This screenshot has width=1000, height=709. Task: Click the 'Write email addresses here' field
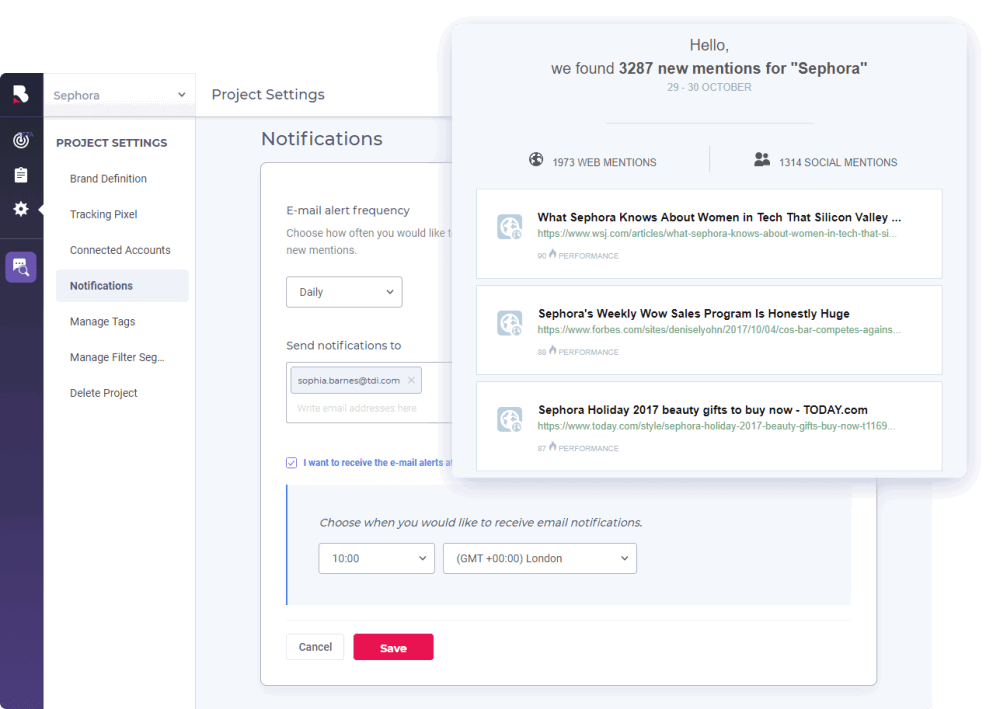[357, 408]
